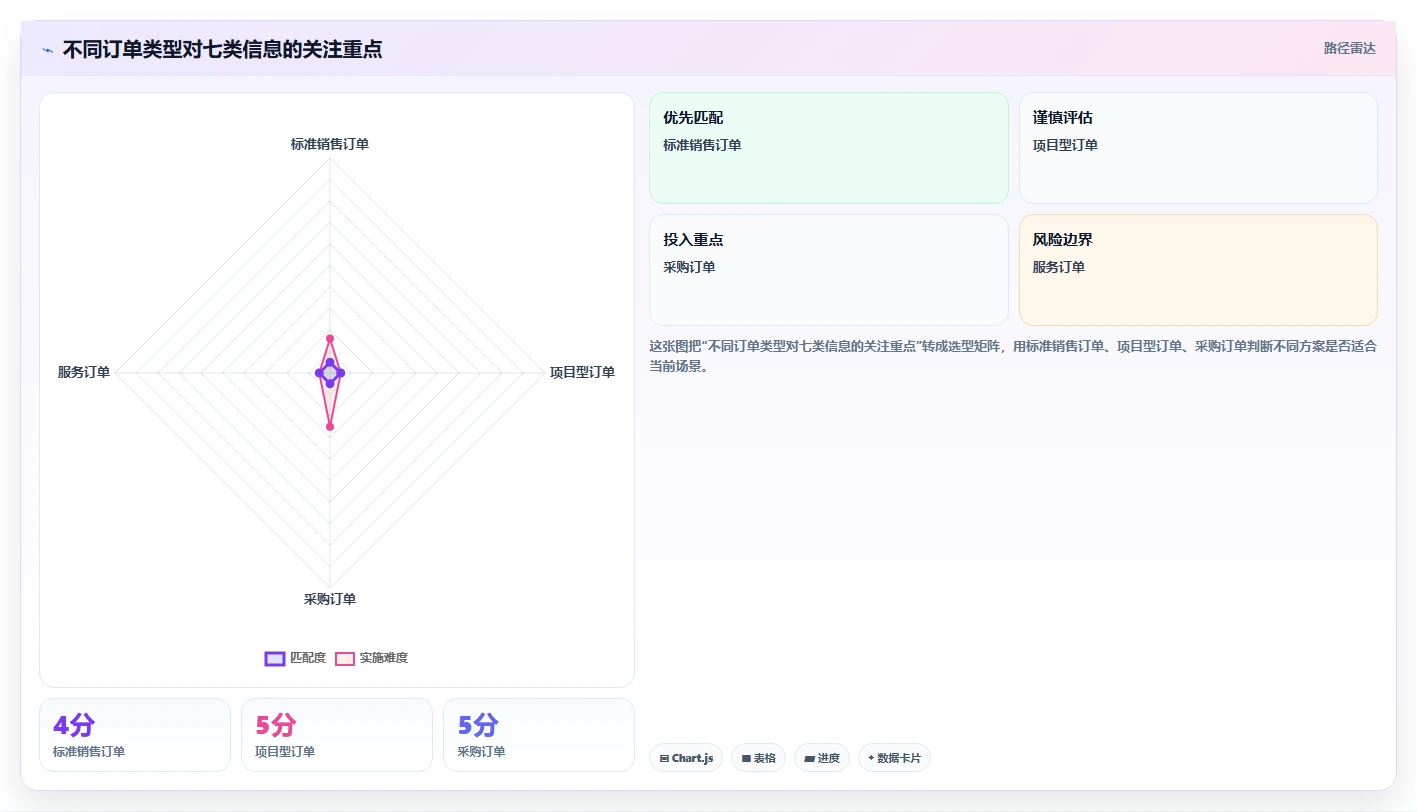Open the Chart.js tag chip

[x=686, y=758]
